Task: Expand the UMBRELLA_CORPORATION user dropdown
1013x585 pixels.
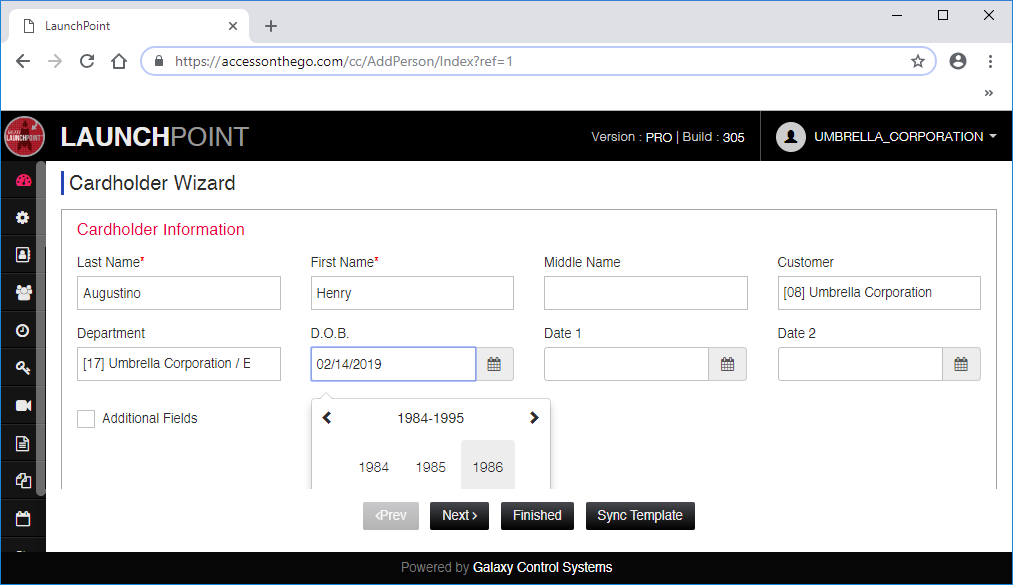Action: 890,137
